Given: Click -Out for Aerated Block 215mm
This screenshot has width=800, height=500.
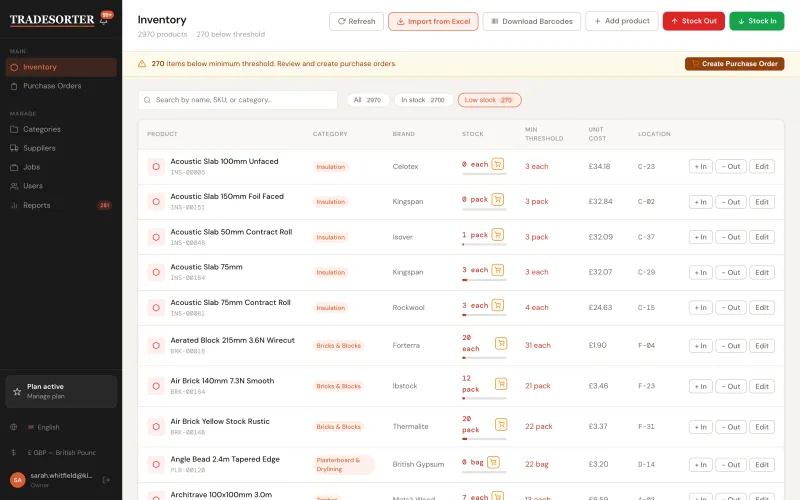Looking at the screenshot, I should coord(731,346).
